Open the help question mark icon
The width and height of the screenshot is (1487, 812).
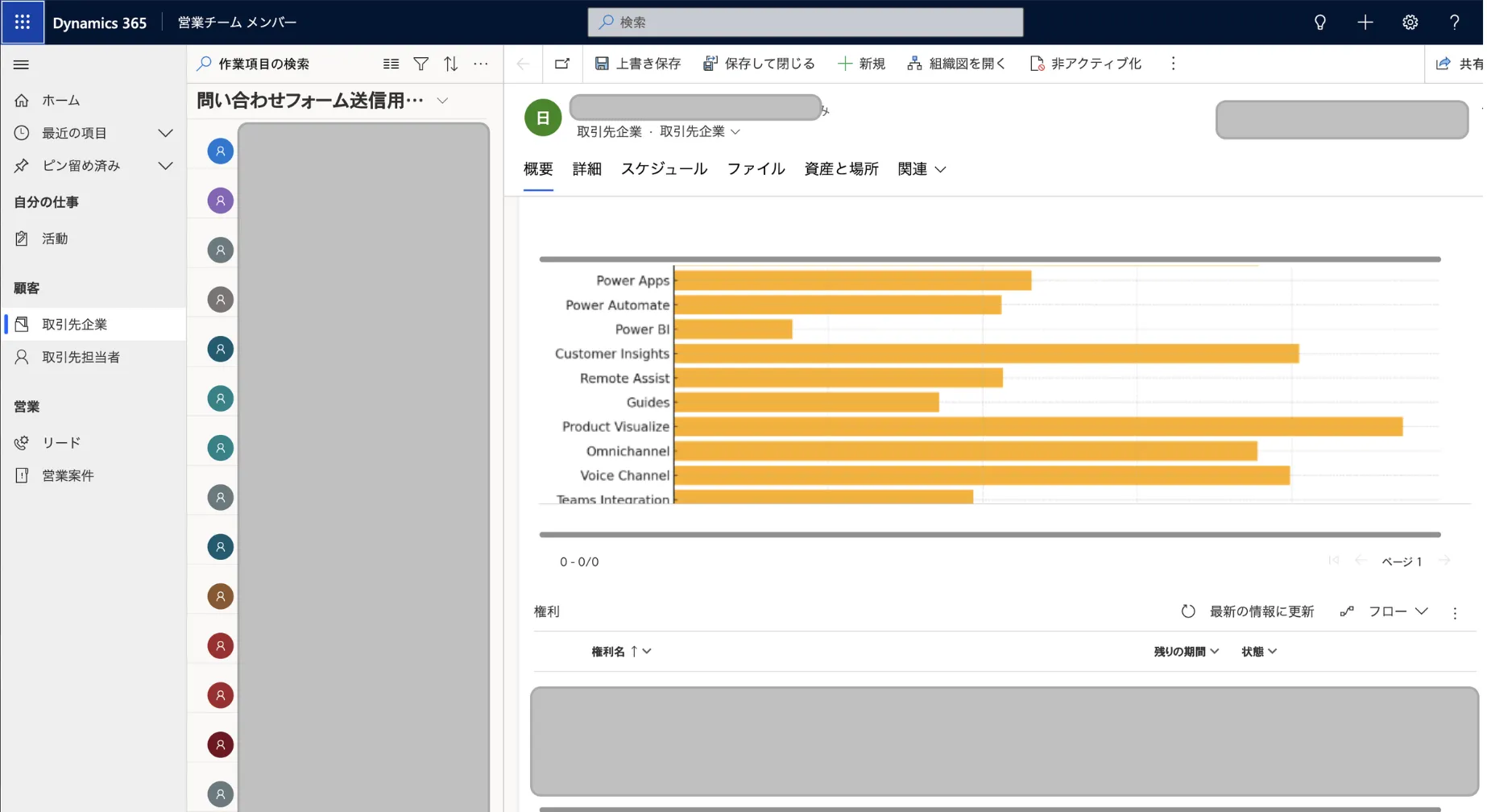click(x=1454, y=23)
